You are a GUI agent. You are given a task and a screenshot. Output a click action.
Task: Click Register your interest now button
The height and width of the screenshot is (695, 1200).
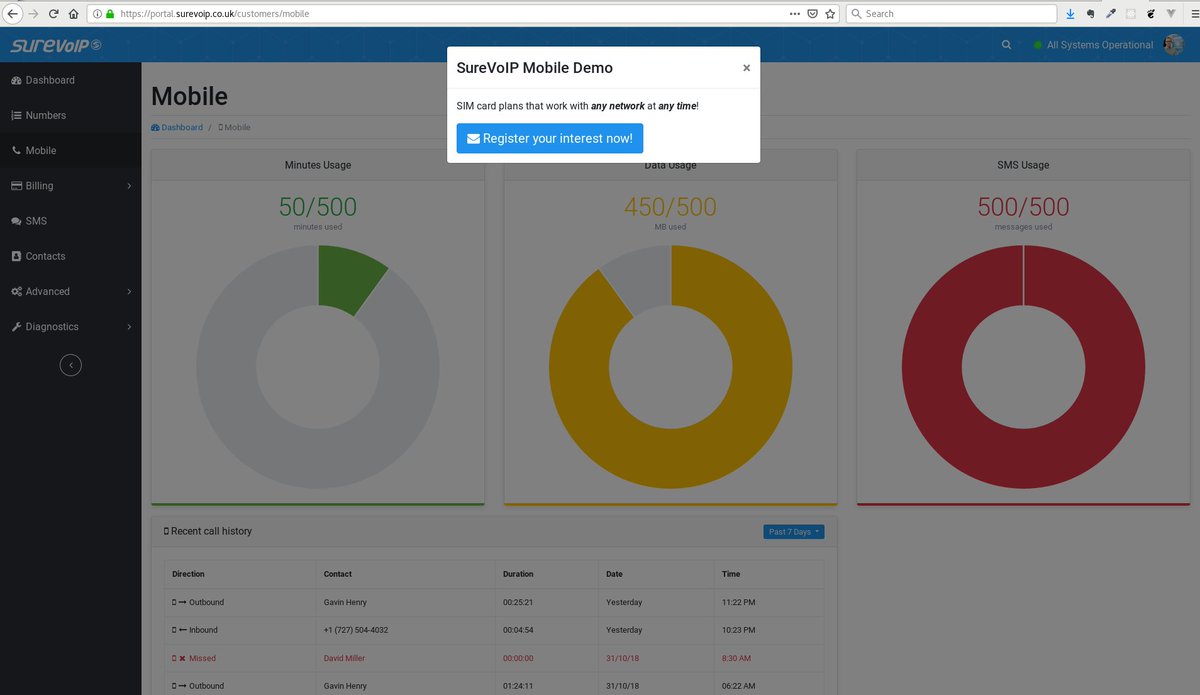pyautogui.click(x=550, y=138)
